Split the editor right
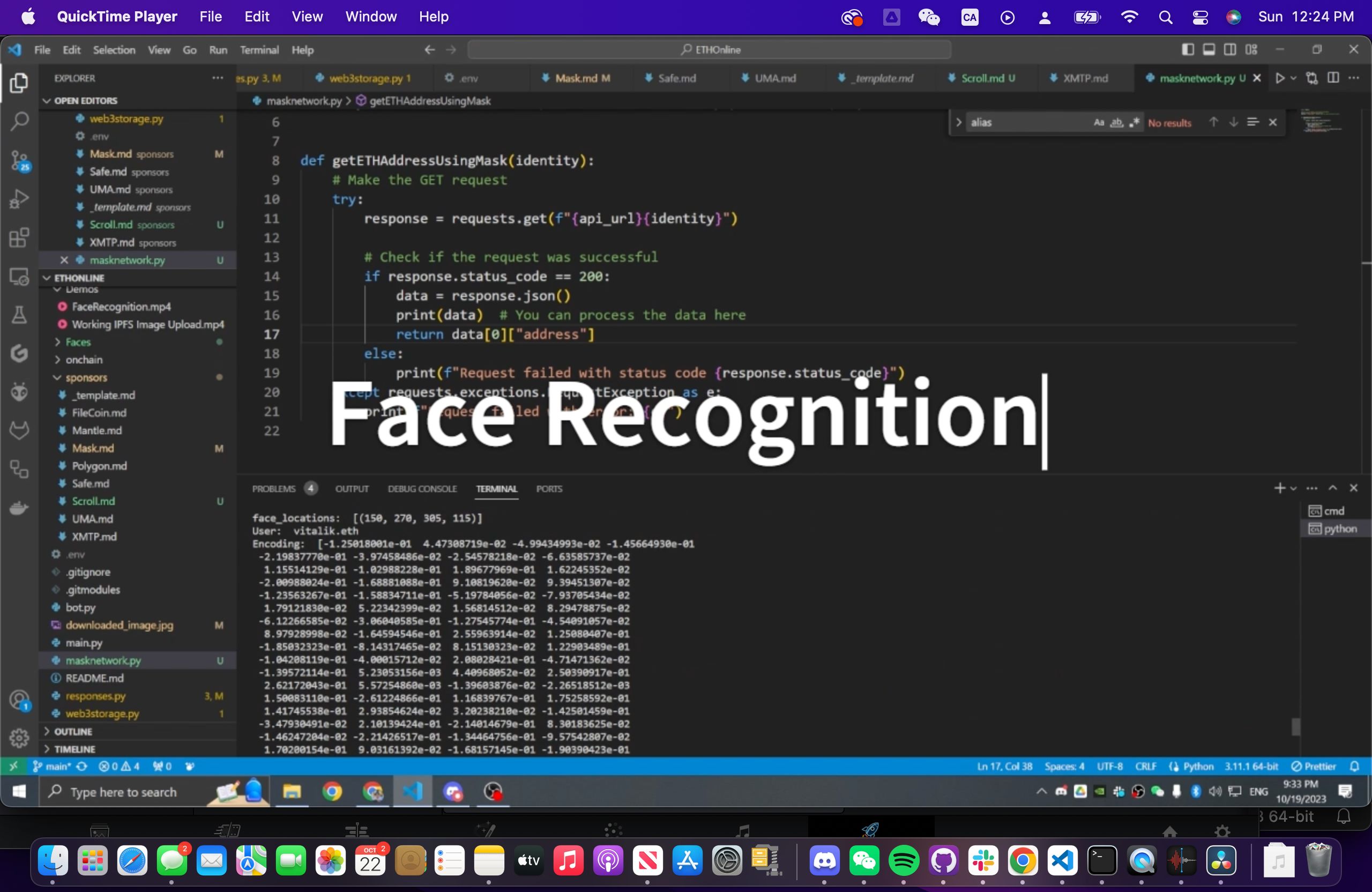This screenshot has width=1372, height=892. [1333, 78]
